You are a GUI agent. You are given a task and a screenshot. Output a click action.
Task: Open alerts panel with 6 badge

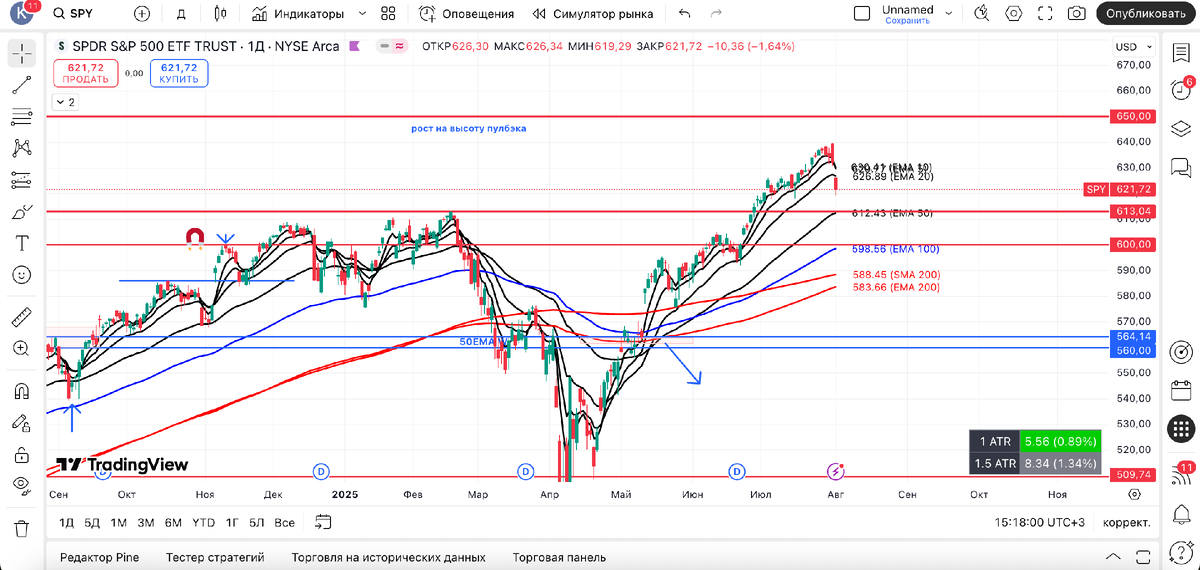tap(1182, 90)
